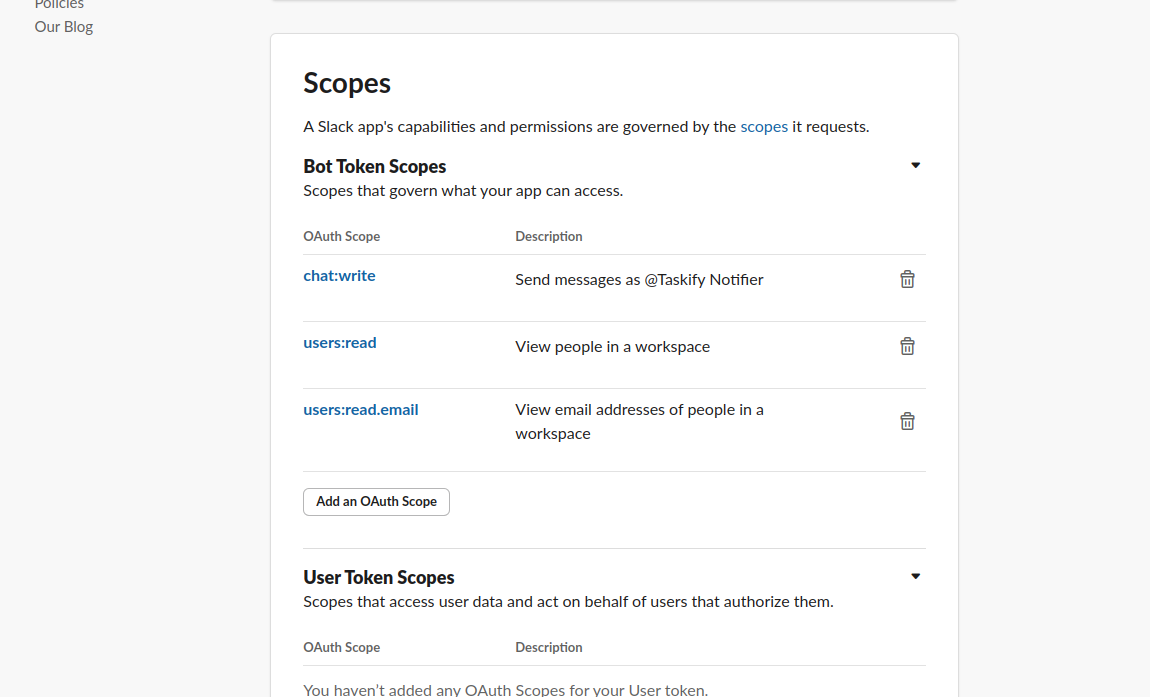Open the Policies sidebar link
This screenshot has width=1150, height=697.
click(x=59, y=5)
